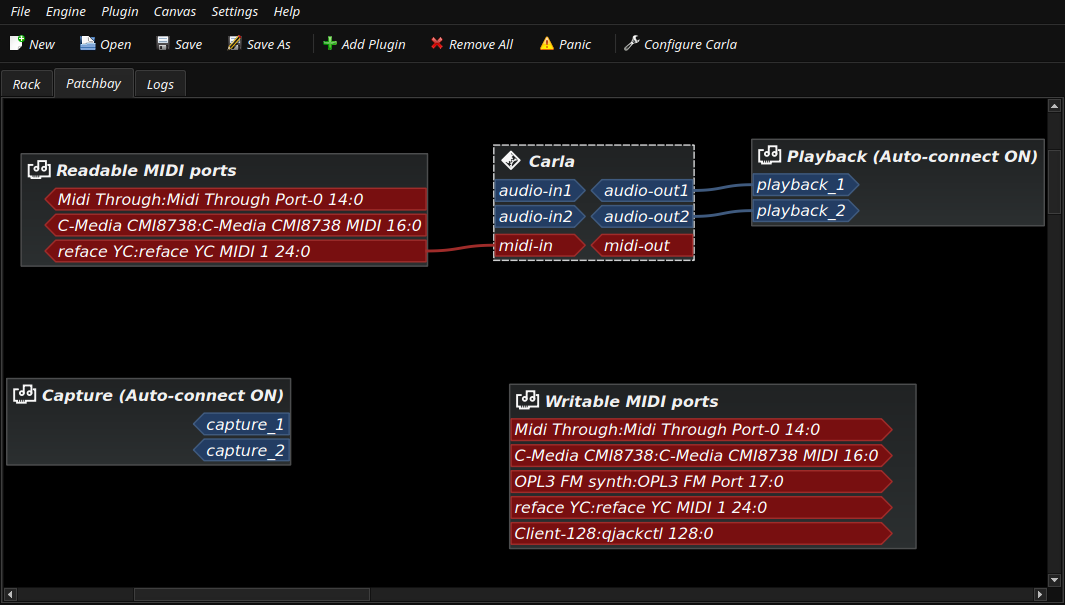The width and height of the screenshot is (1065, 605).
Task: Select the playback_2 port
Action: [x=806, y=210]
